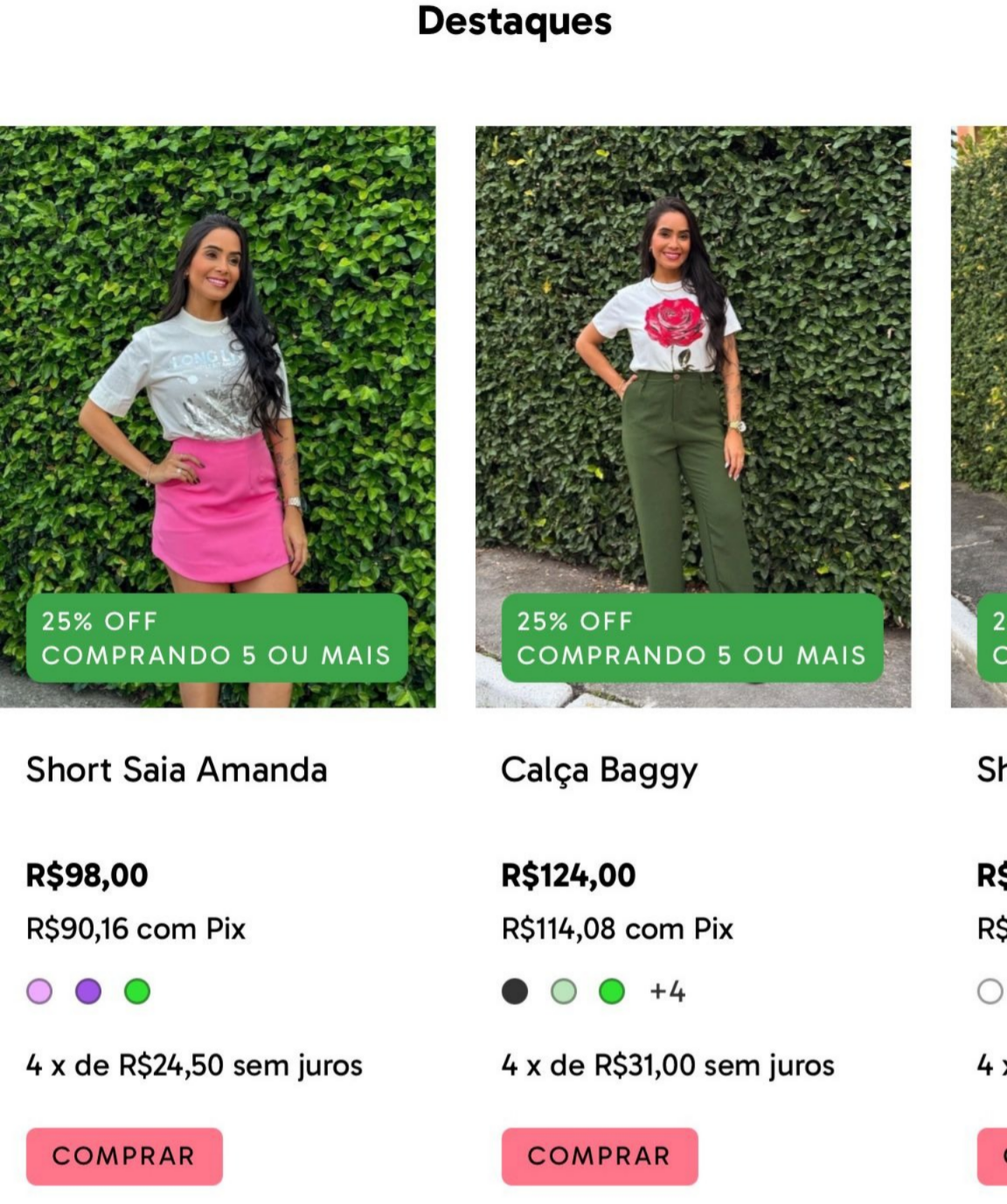Click 25% OFF badge on Calça Baggy
Viewport: 1007px width, 1204px height.
pos(692,638)
